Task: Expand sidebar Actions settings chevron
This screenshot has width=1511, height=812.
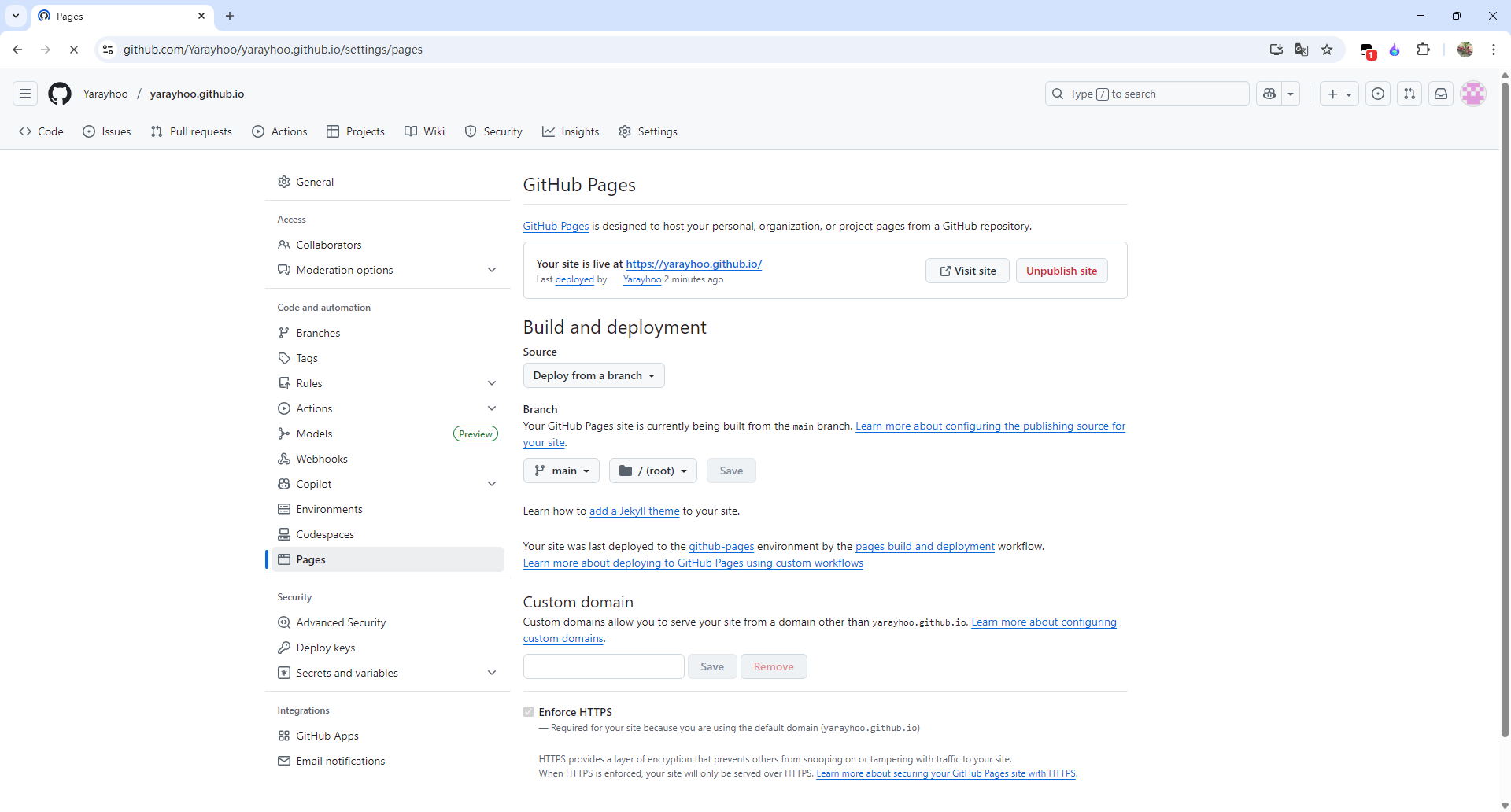Action: (492, 408)
